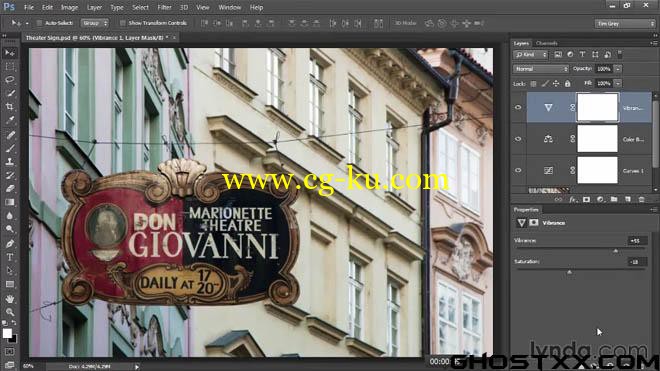This screenshot has height=371, width=660.
Task: Click the foreground color swatch
Action: (7, 333)
